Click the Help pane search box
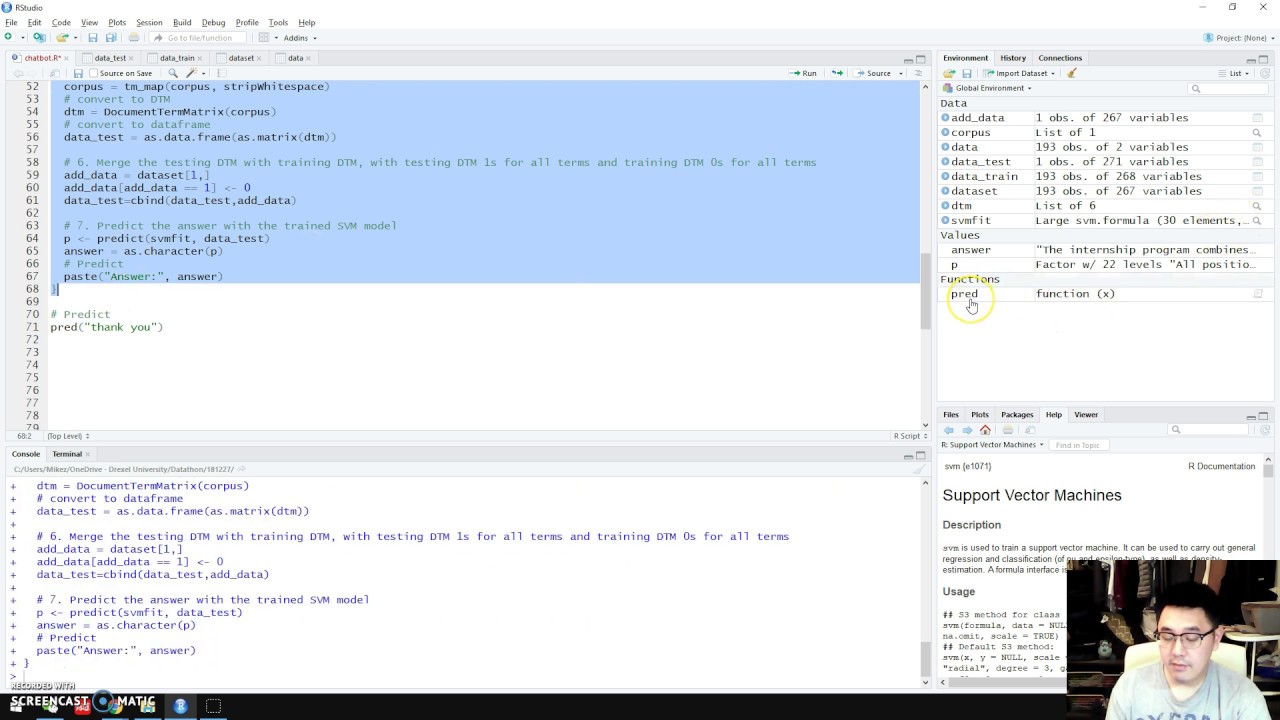 coord(1210,430)
